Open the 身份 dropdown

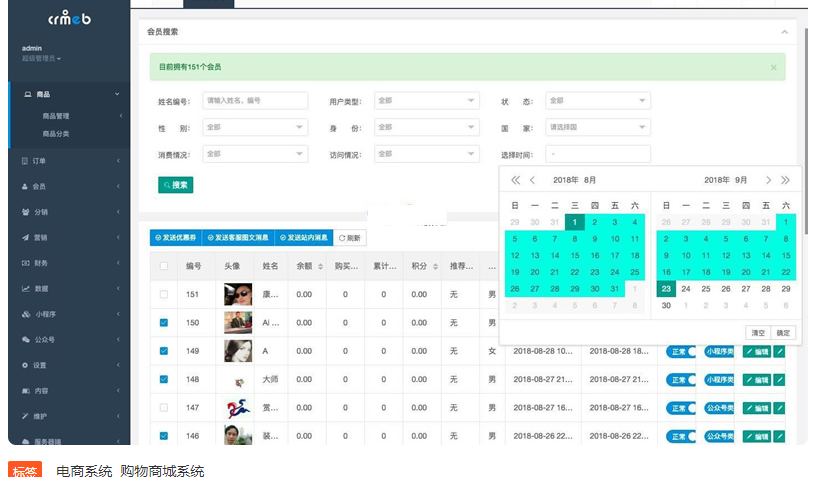427,127
